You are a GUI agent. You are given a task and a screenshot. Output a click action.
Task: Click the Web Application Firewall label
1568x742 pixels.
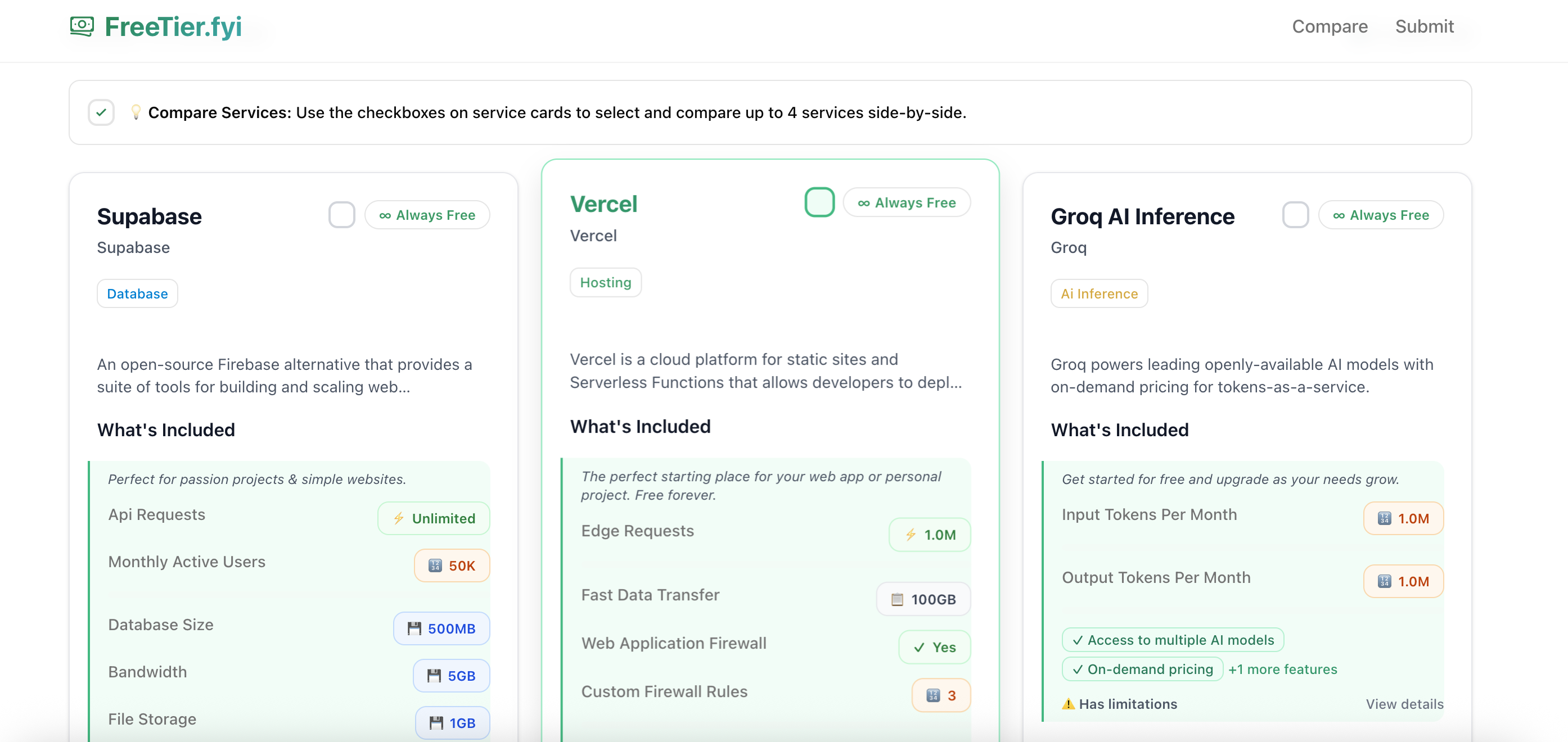pos(674,643)
